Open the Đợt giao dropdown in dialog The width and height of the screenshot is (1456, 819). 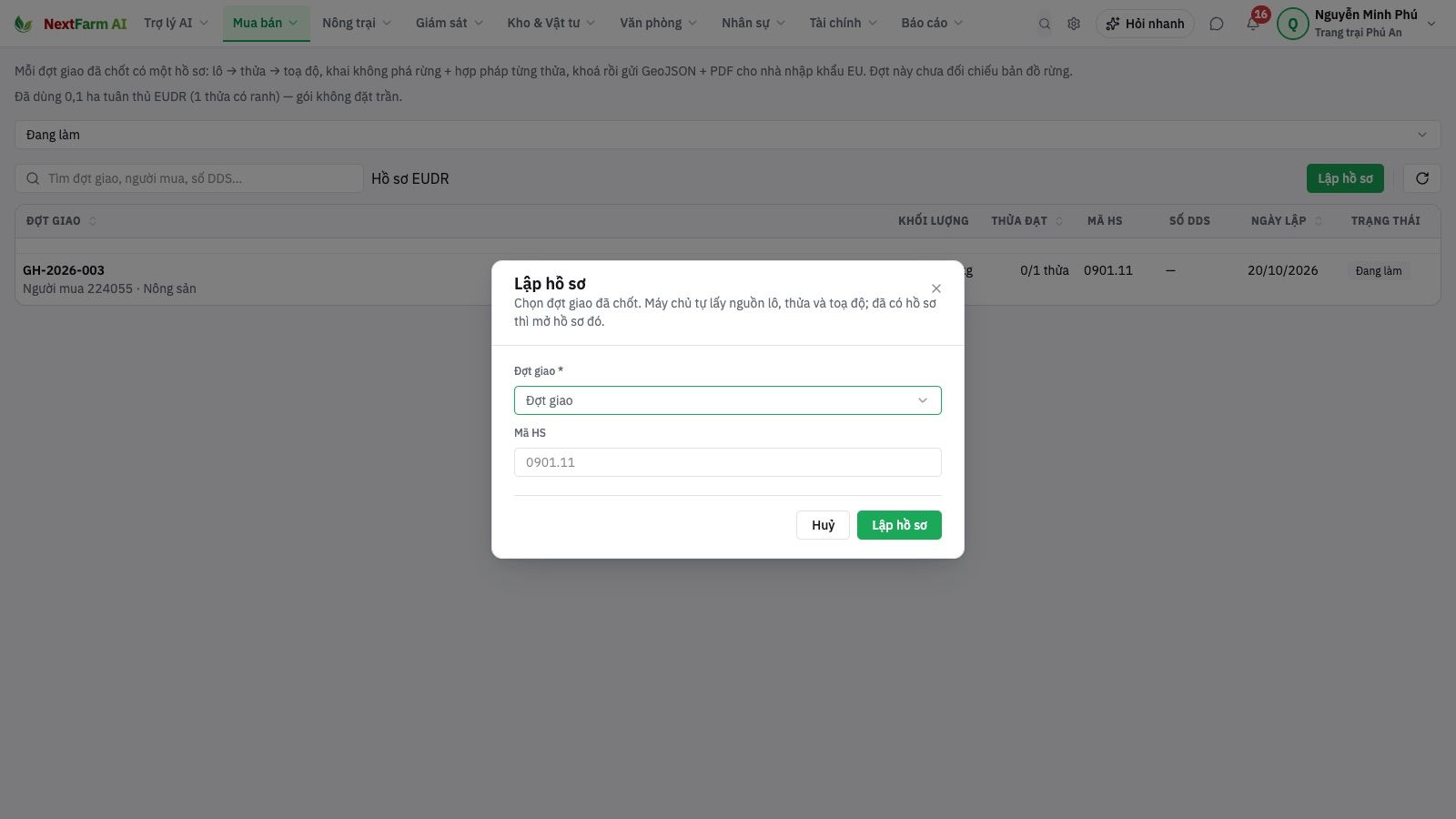tap(728, 400)
